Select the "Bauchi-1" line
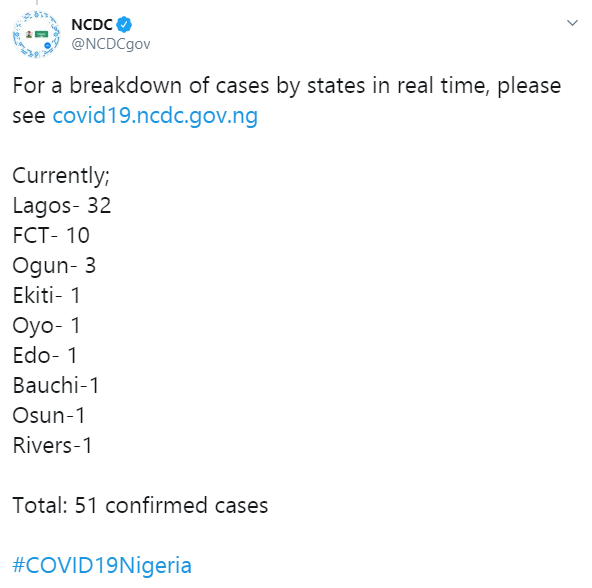The width and height of the screenshot is (592, 588). tap(56, 385)
